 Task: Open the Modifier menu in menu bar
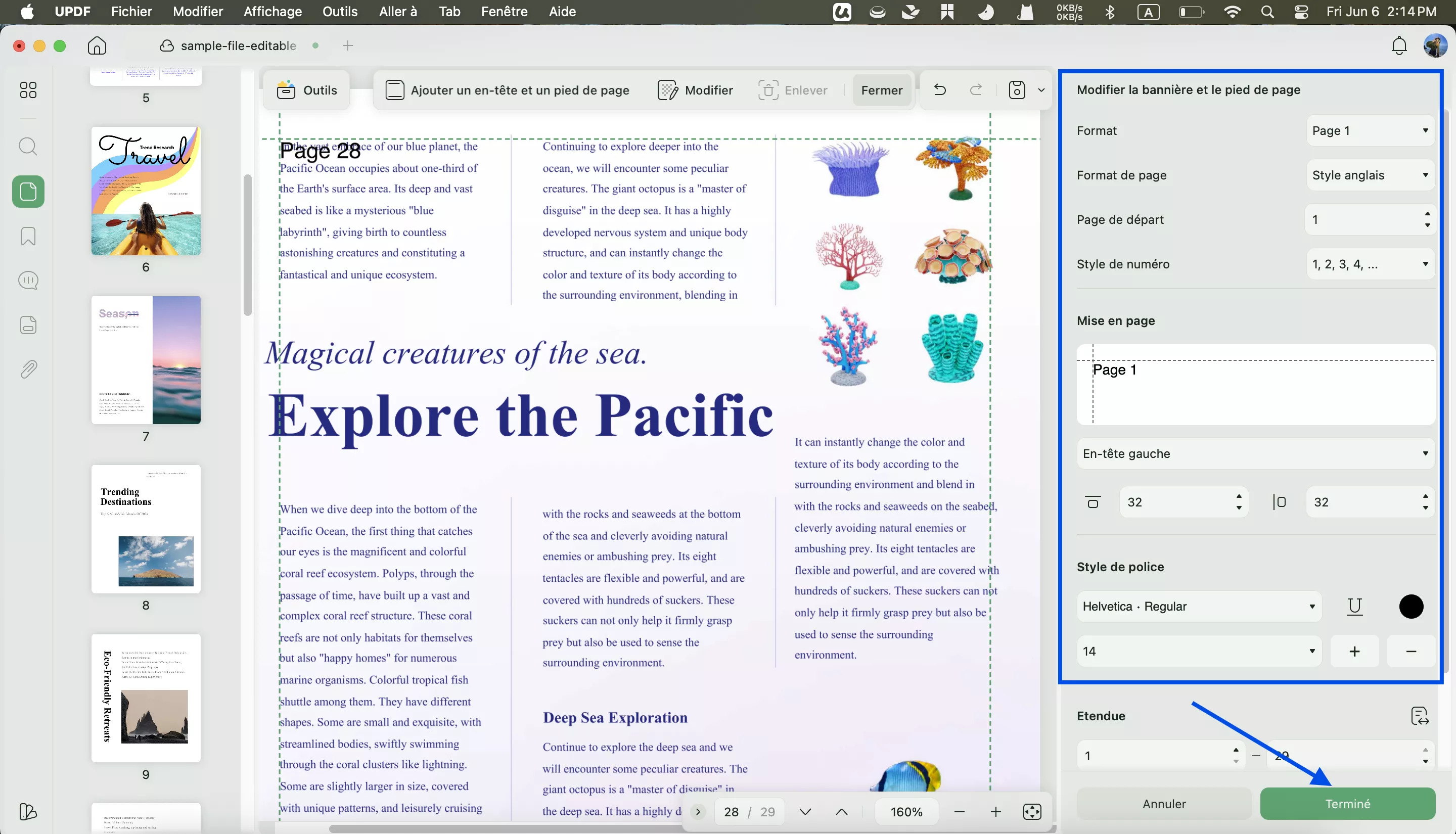198,12
